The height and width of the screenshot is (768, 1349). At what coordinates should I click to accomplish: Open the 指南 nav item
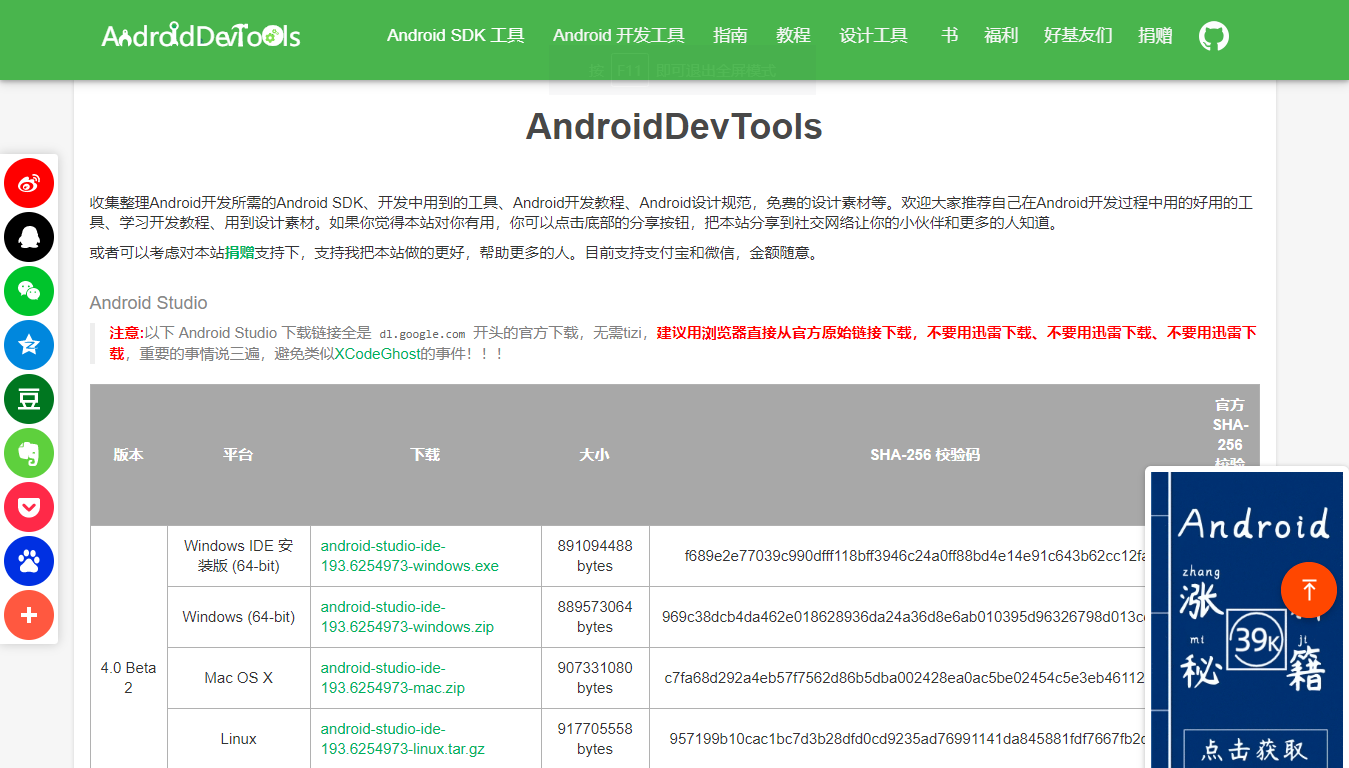(730, 36)
